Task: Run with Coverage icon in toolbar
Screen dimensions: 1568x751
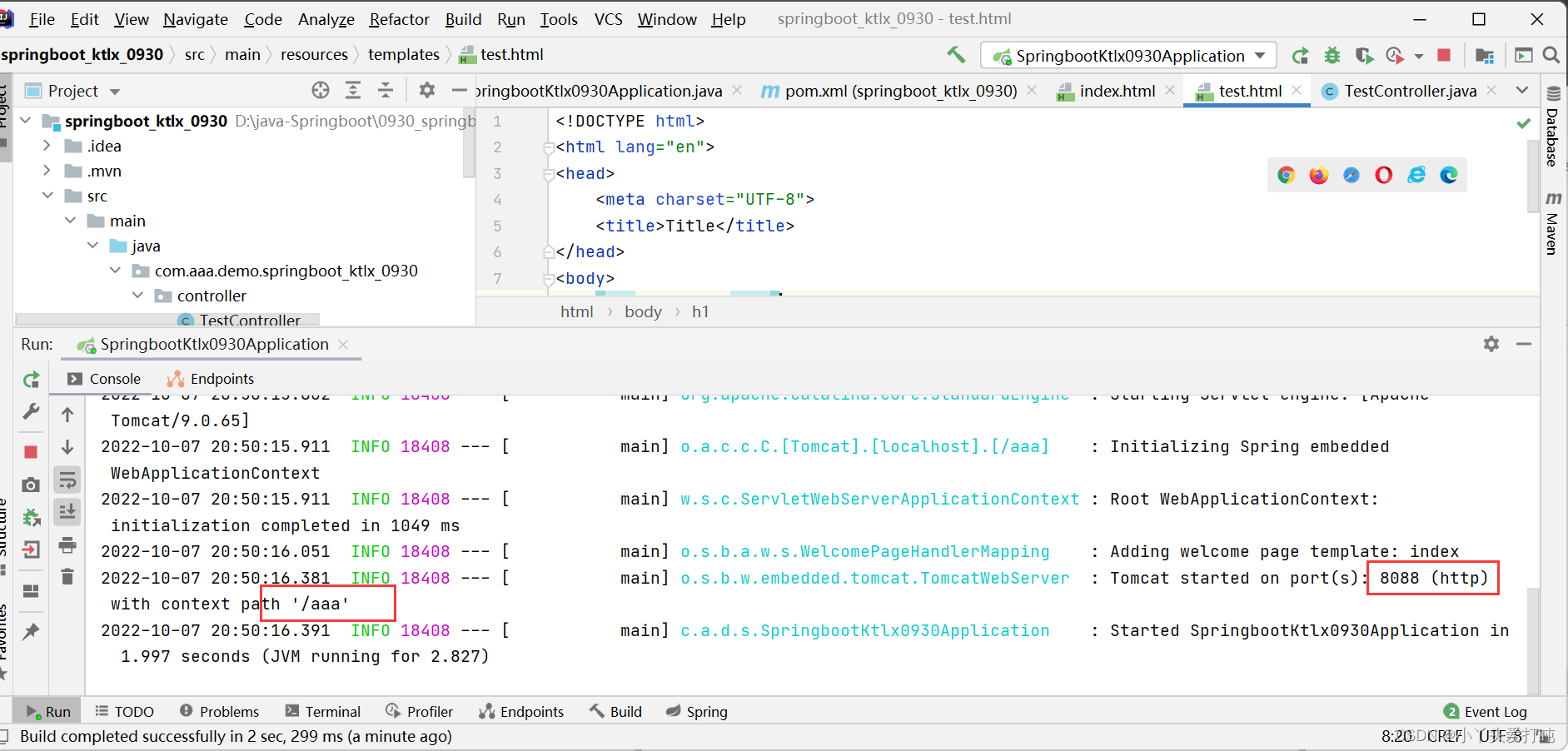Action: 1363,56
